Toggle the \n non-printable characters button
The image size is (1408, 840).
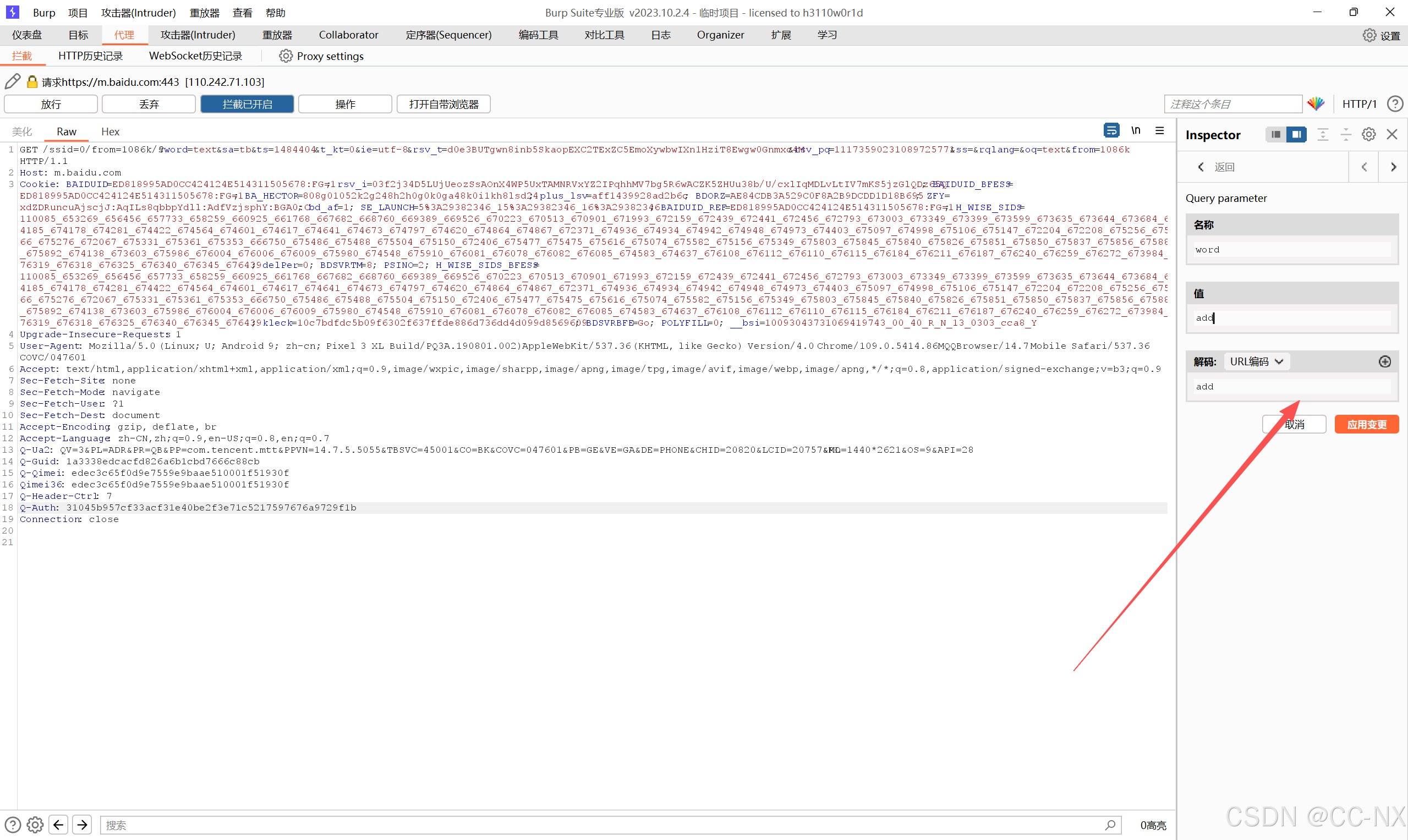tap(1136, 131)
